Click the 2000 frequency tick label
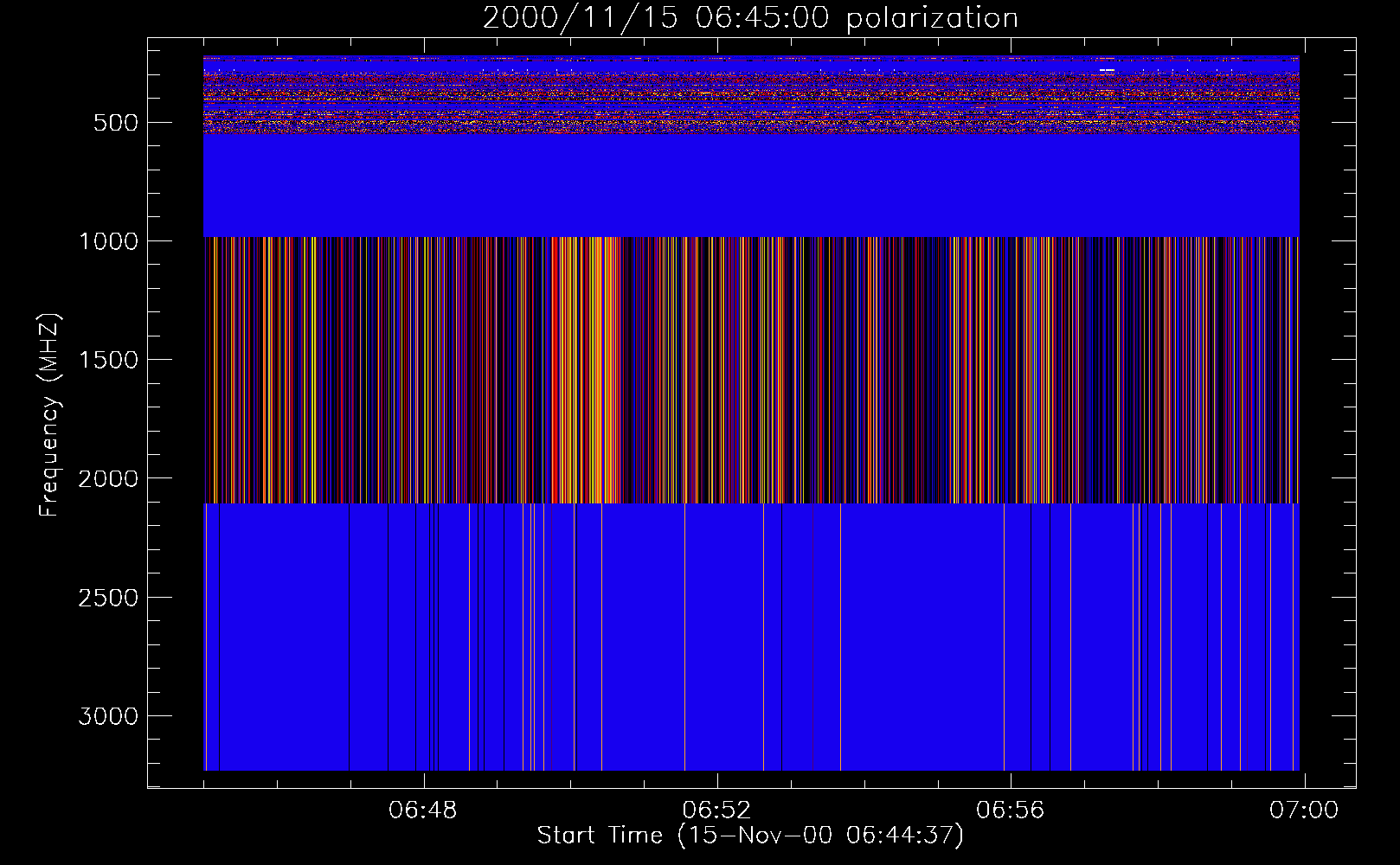The height and width of the screenshot is (865, 1400). point(108,478)
